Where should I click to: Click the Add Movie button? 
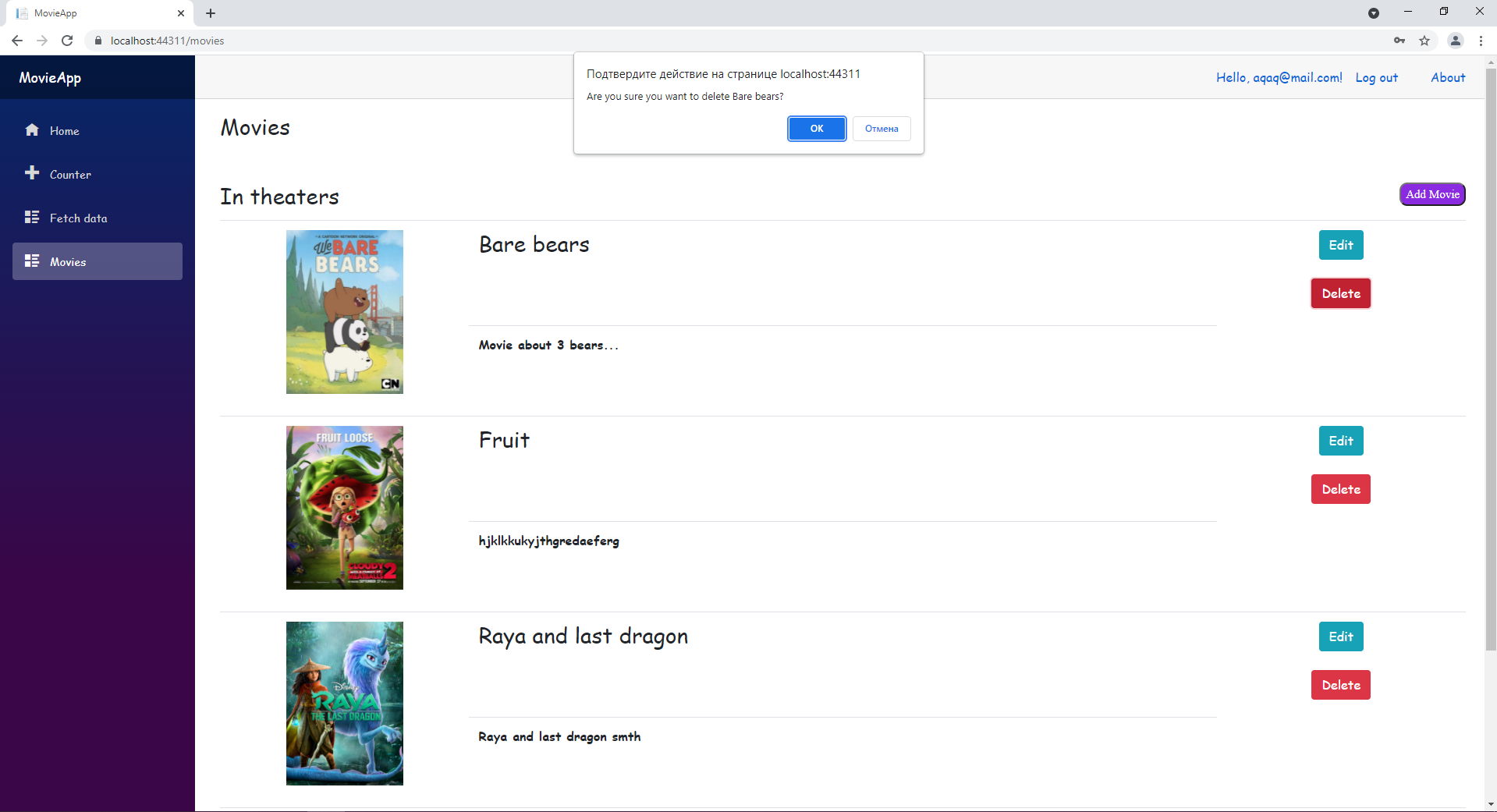[x=1432, y=194]
